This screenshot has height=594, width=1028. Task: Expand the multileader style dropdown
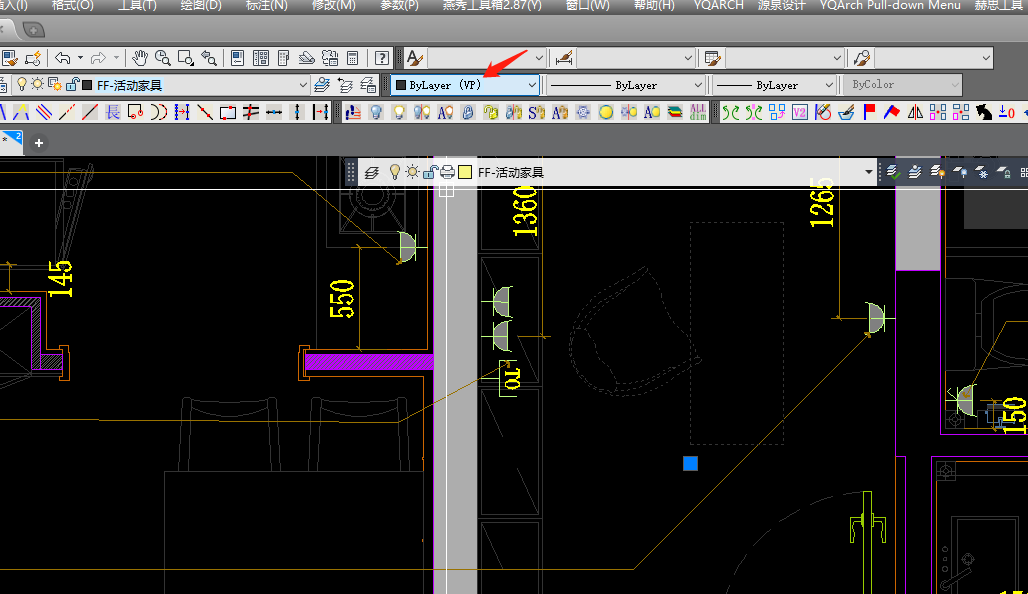tap(985, 58)
